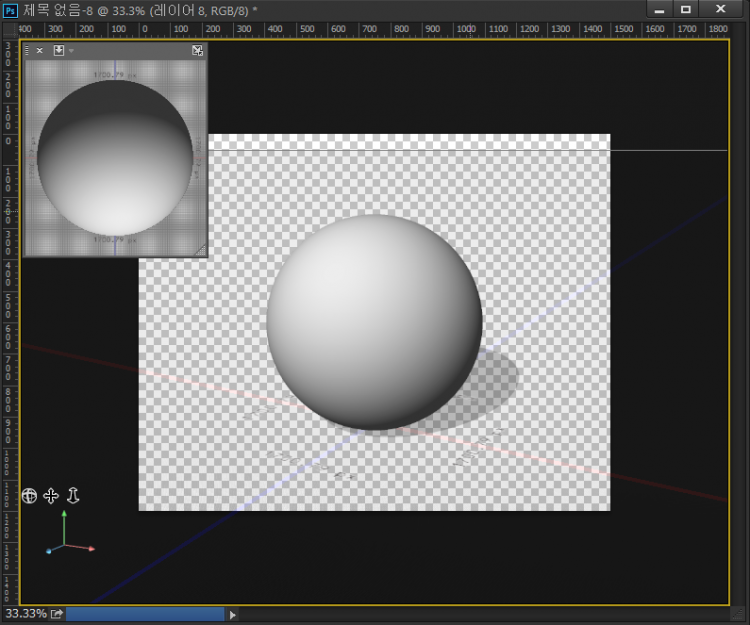The height and width of the screenshot is (625, 750).
Task: Click the red X-axis arrow of 3D widget
Action: point(91,548)
